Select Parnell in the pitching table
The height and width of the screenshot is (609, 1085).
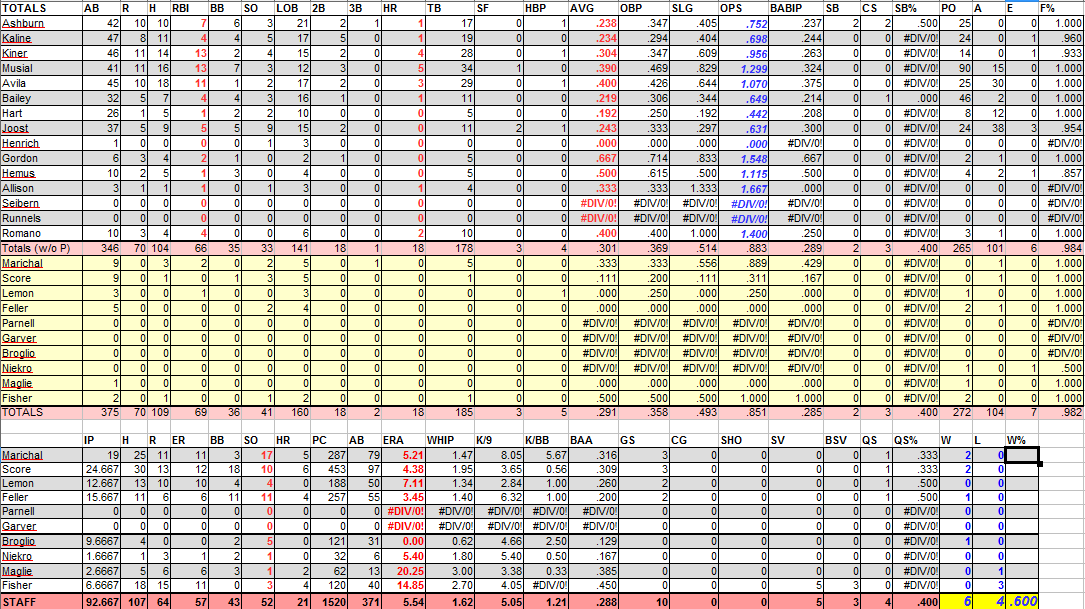pyautogui.click(x=41, y=512)
